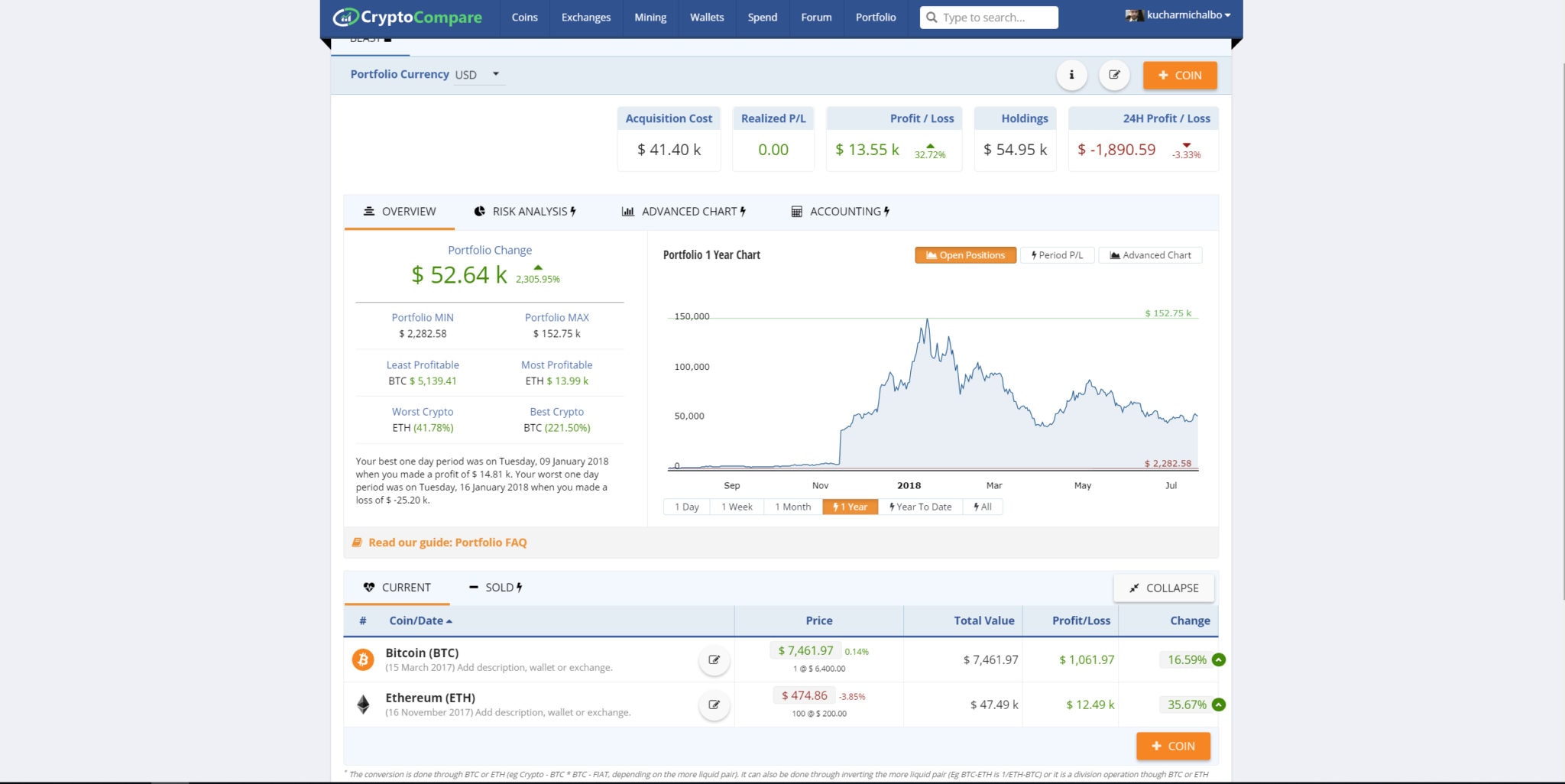Viewport: 1565px width, 784px height.
Task: Click the Bitcoin (BTC) coin name
Action: click(x=422, y=653)
